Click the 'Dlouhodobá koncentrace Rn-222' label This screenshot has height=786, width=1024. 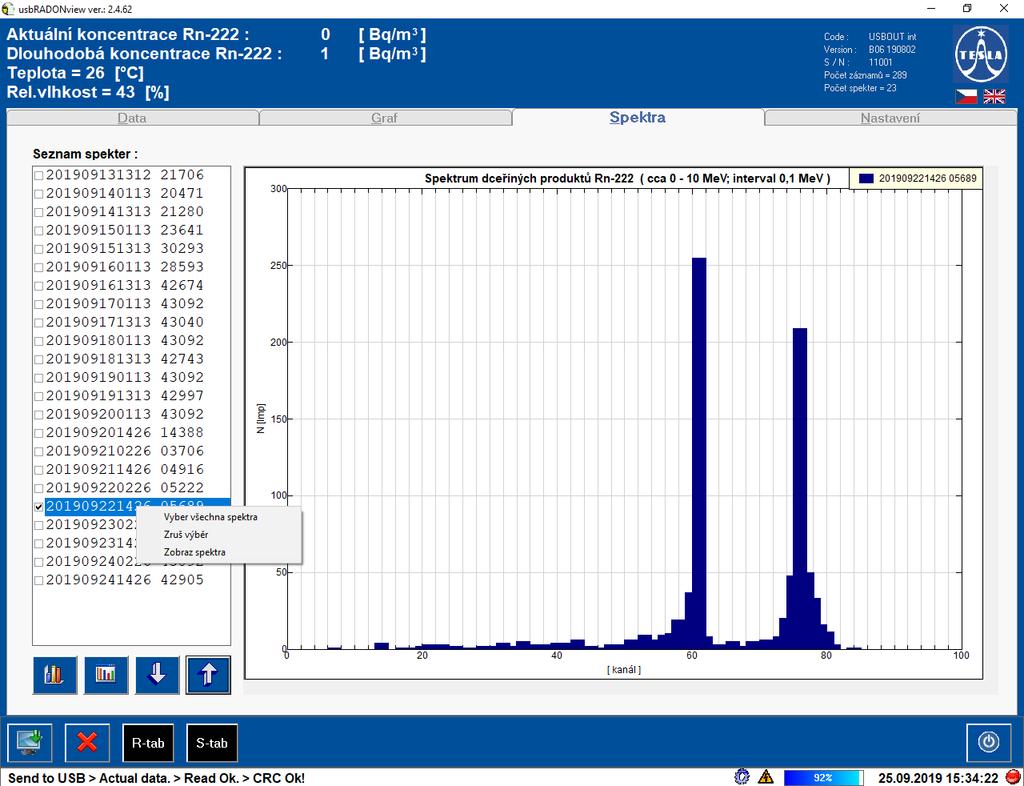pyautogui.click(x=144, y=54)
